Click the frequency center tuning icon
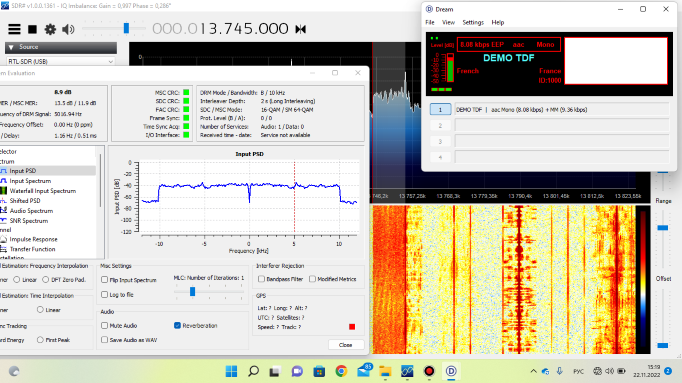This screenshot has width=682, height=383. click(x=300, y=29)
